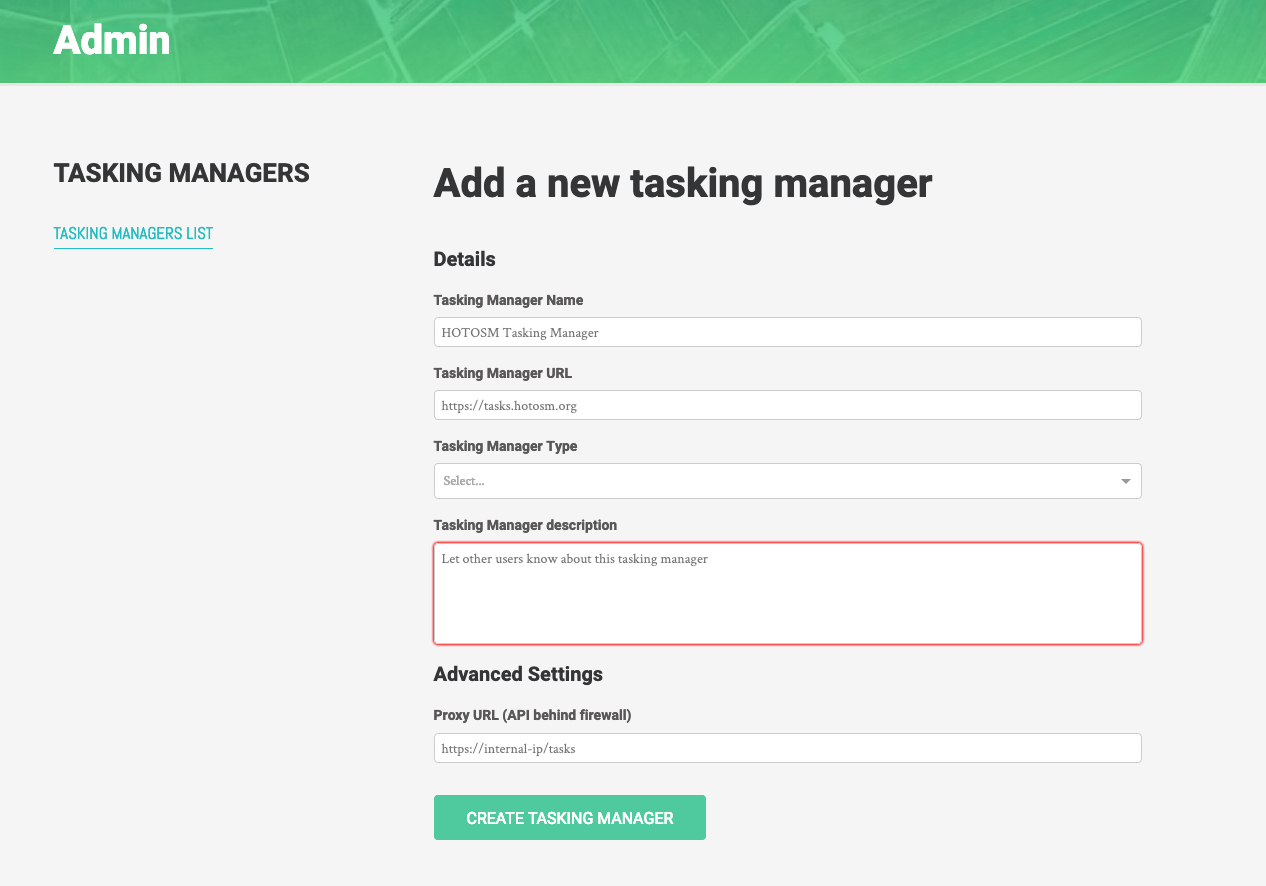1266x886 pixels.
Task: Click the Admin page title
Action: tap(112, 41)
